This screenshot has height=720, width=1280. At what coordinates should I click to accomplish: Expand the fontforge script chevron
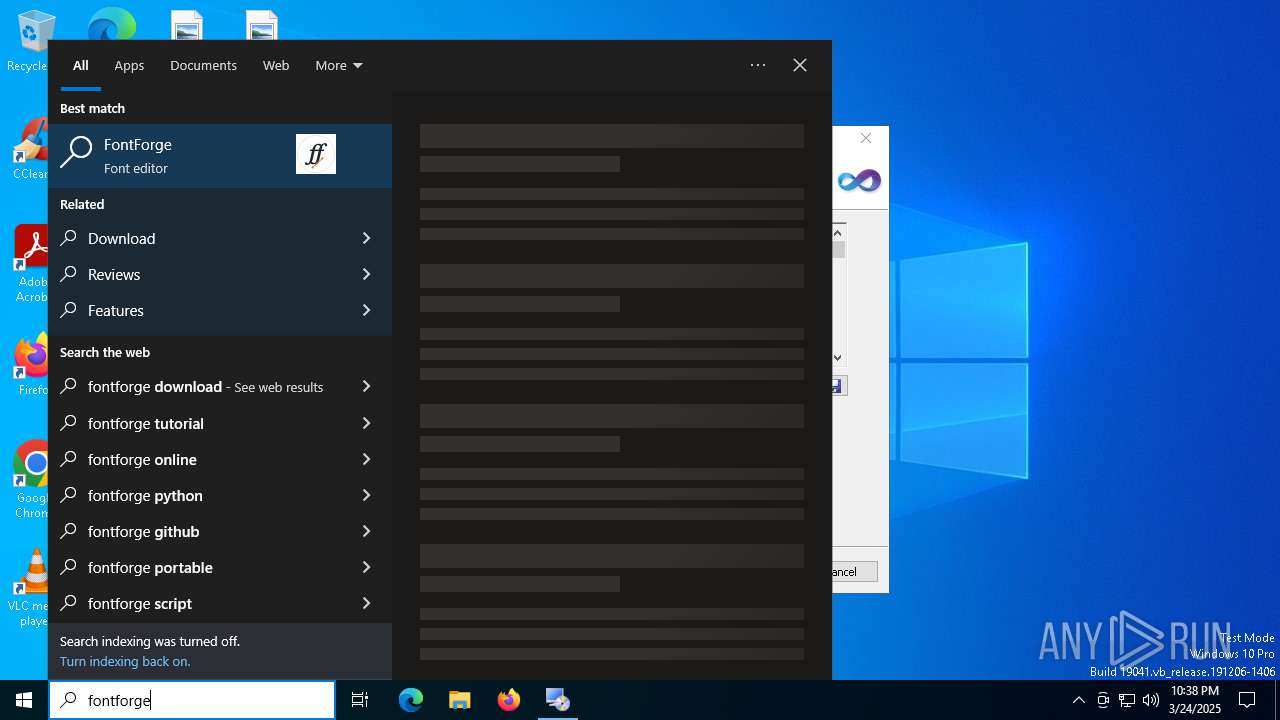click(366, 603)
